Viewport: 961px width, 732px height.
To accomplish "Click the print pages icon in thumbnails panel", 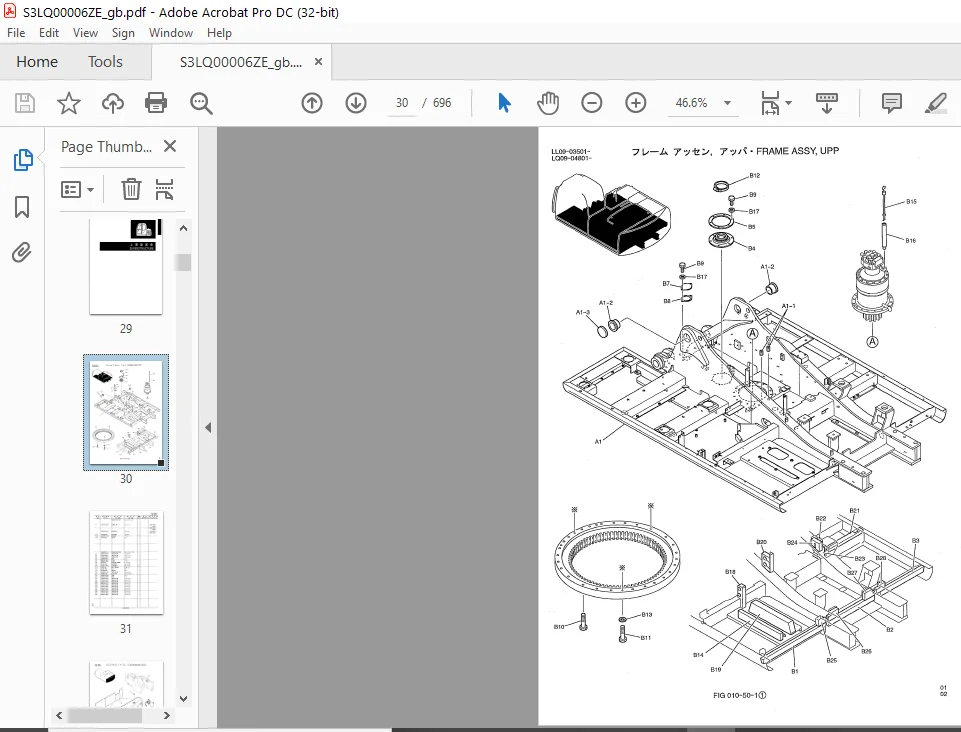I will pyautogui.click(x=164, y=189).
